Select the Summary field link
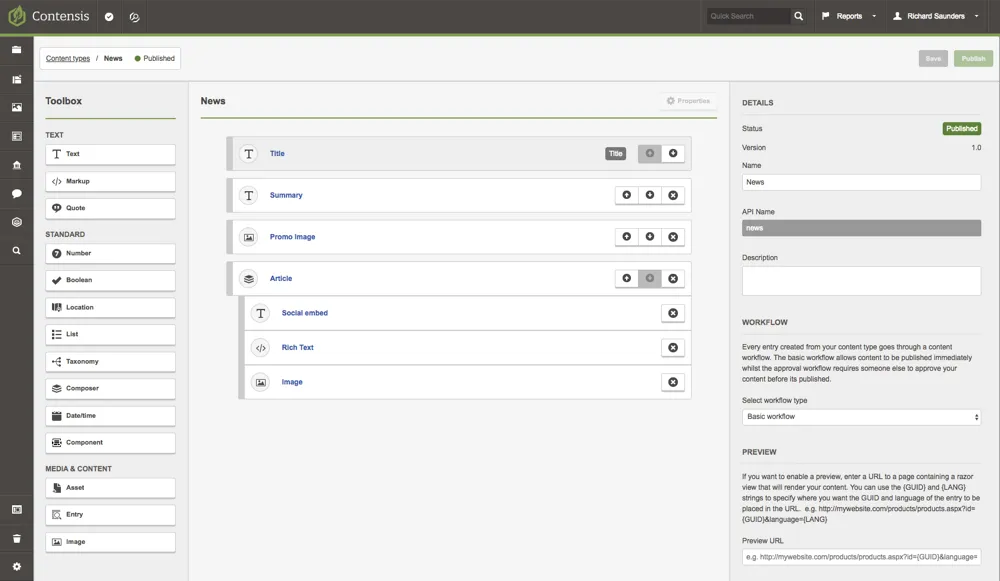Viewport: 1000px width, 581px height. click(286, 195)
